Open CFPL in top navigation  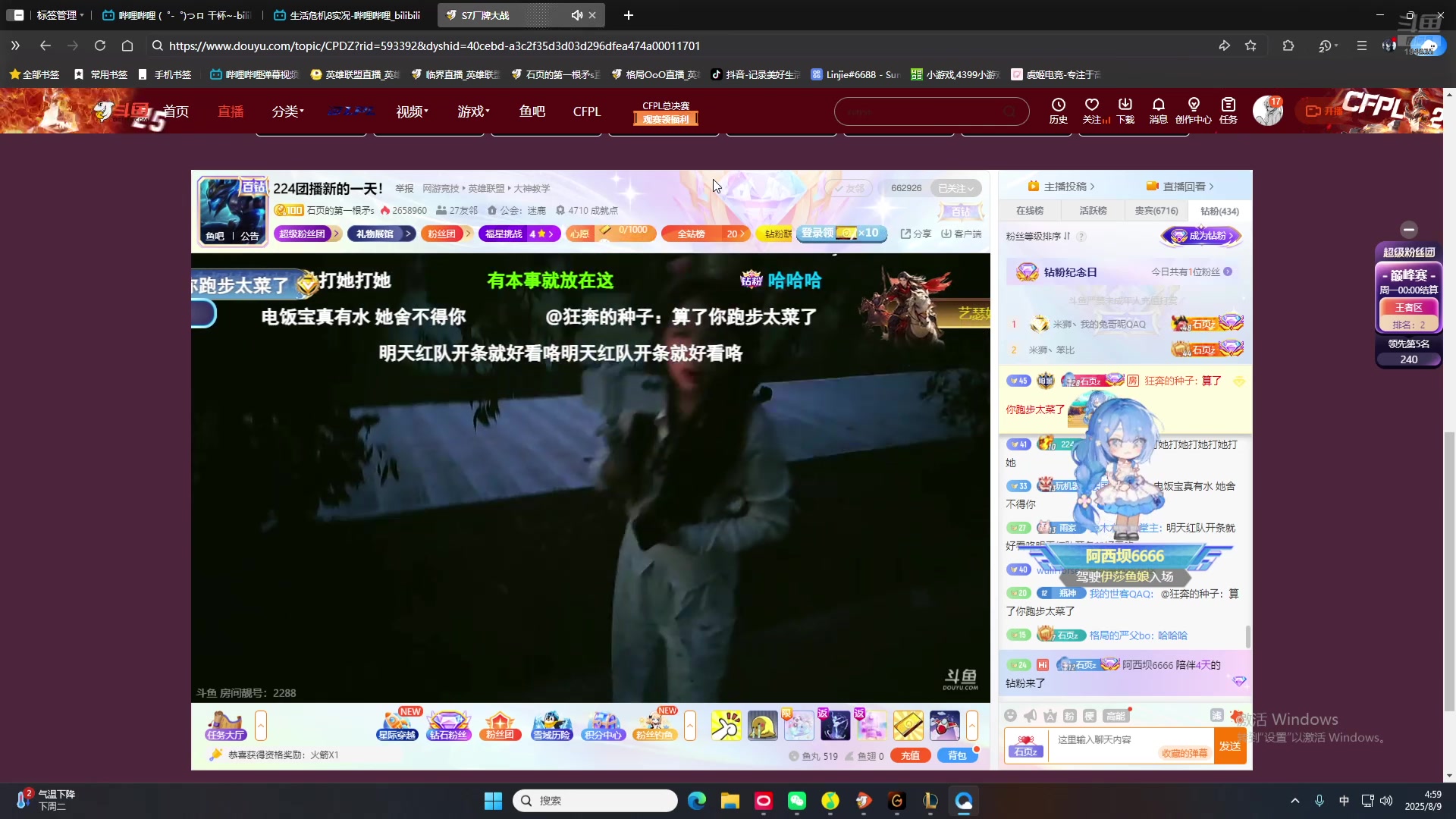pos(587,111)
